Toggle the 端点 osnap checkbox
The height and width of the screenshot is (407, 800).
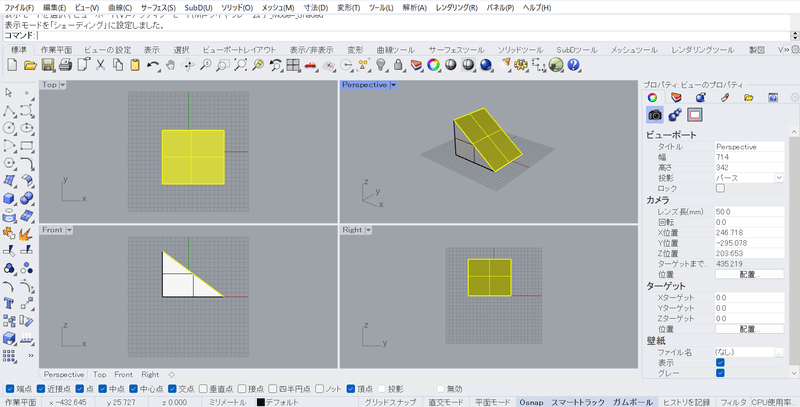[9, 389]
